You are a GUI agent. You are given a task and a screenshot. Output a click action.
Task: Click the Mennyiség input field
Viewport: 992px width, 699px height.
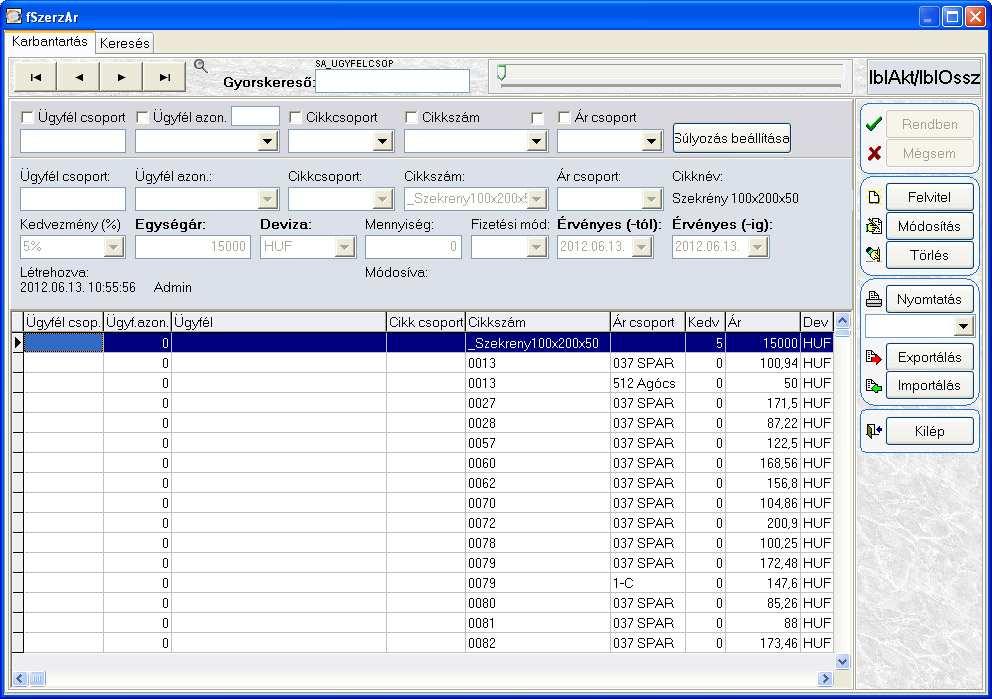click(413, 247)
